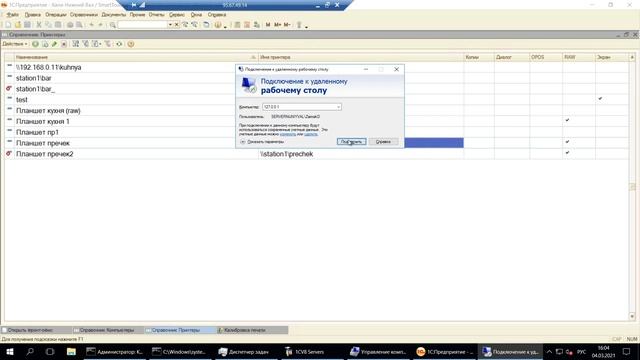Click the magnifier search icon beside the search field

pyautogui.click(x=113, y=25)
